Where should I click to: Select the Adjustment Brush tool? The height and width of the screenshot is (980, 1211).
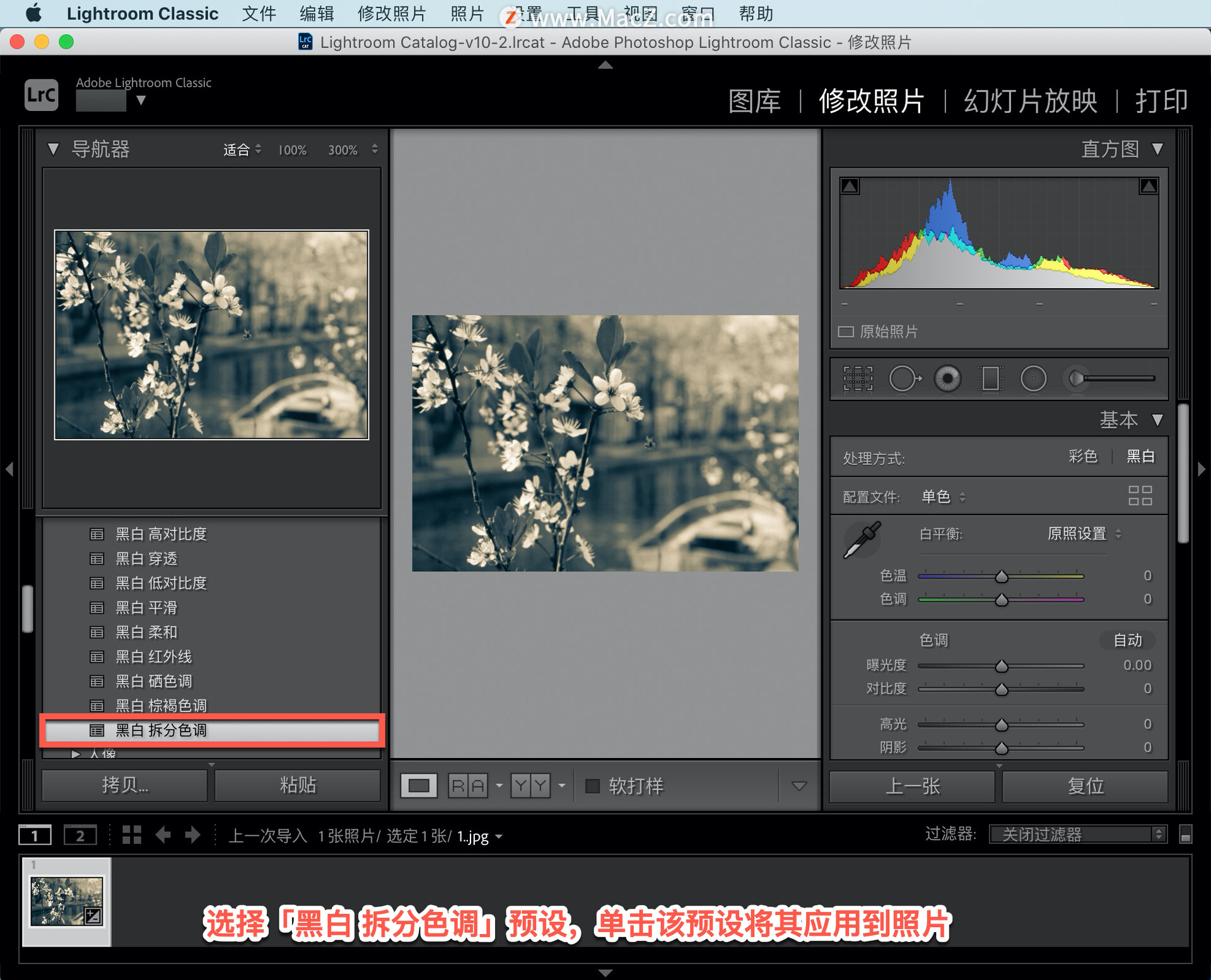(x=1110, y=379)
